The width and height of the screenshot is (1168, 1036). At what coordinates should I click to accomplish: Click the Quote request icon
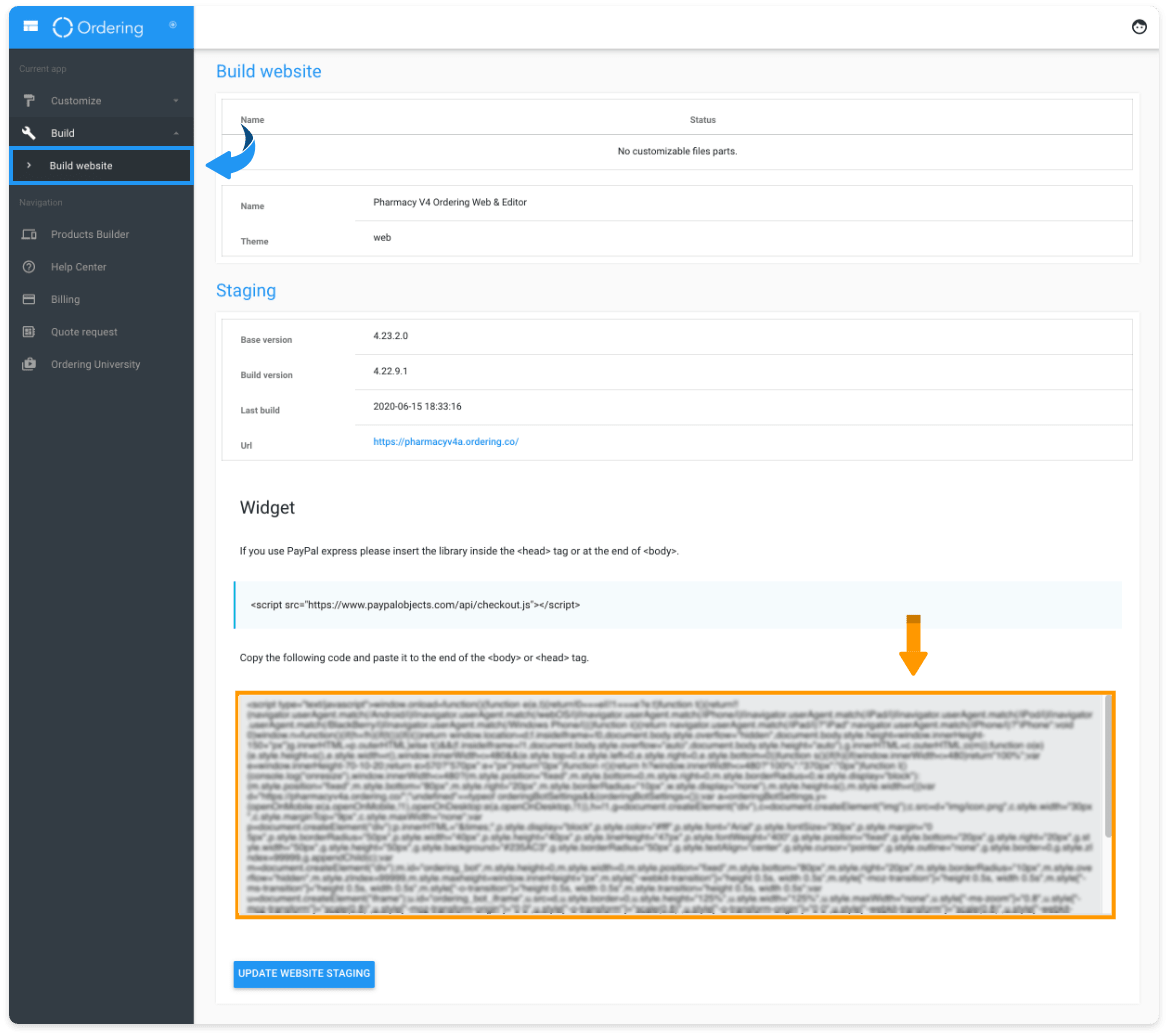point(29,332)
